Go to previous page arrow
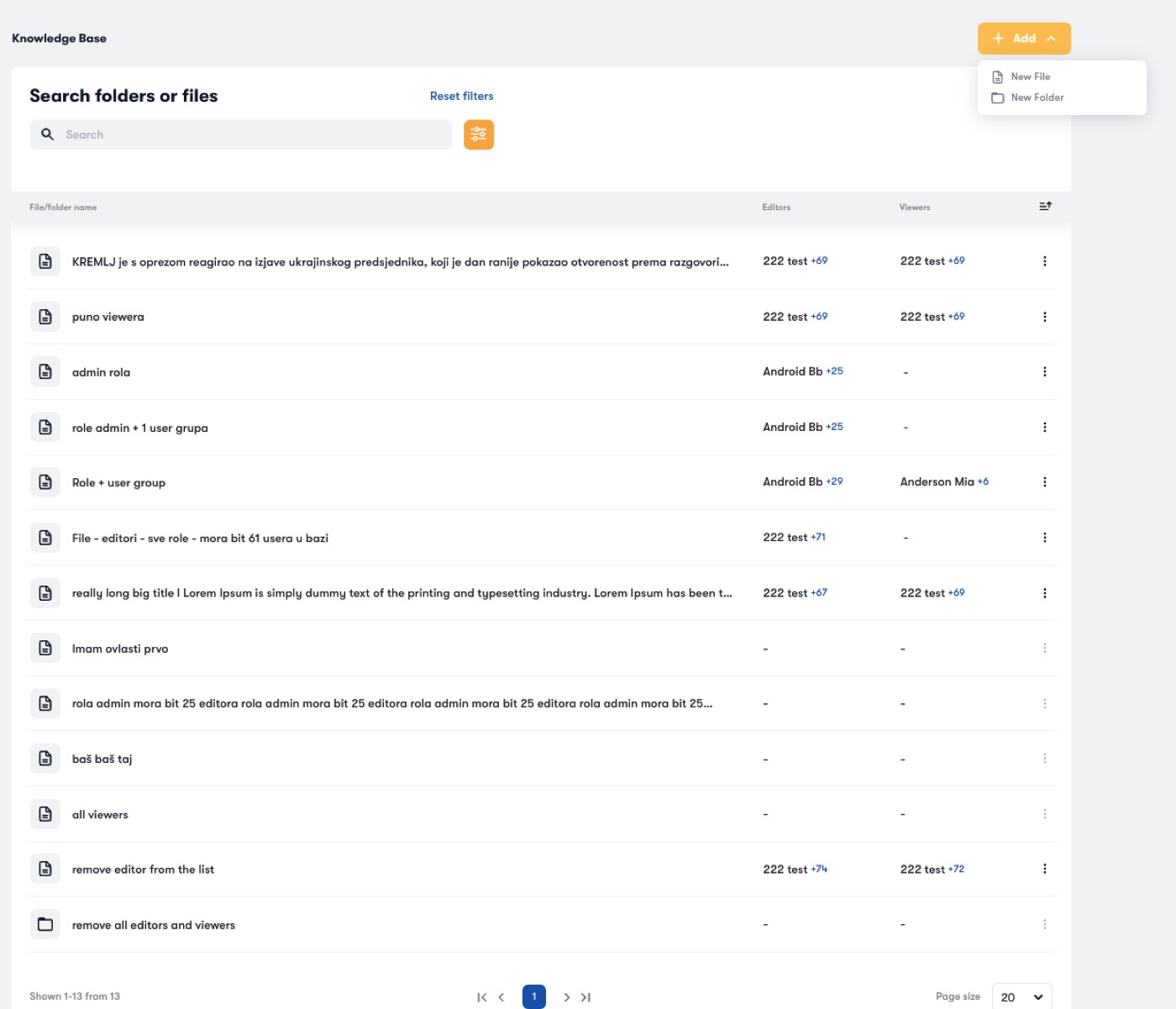The height and width of the screenshot is (1009, 1176). (501, 997)
